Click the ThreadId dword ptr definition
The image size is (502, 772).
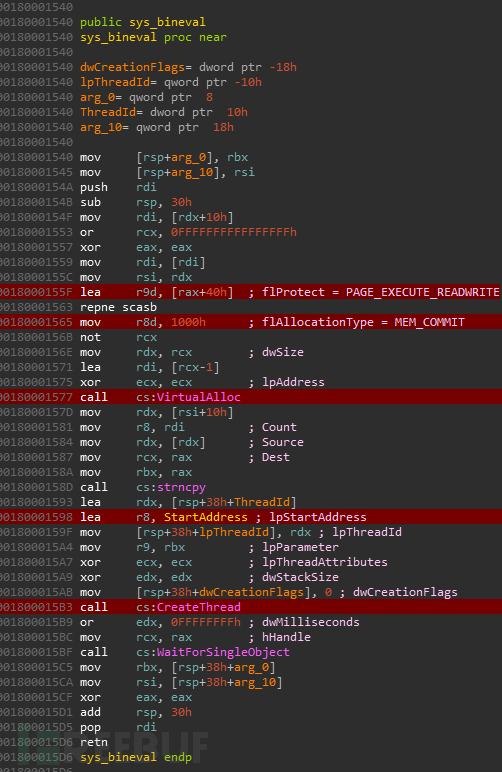[x=164, y=112]
